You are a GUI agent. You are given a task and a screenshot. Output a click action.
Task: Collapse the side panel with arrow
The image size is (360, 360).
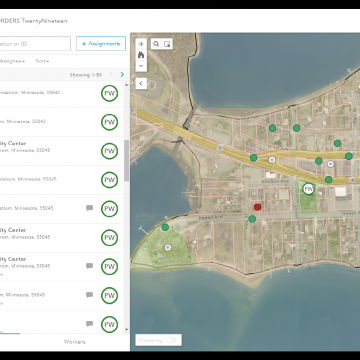tap(141, 83)
